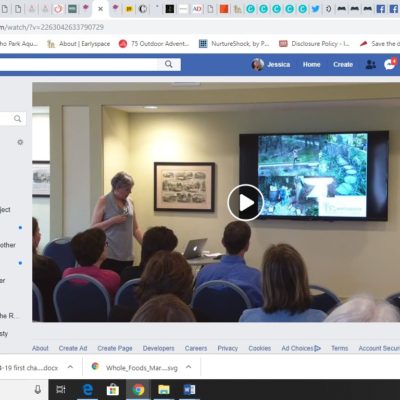Screen dimensions: 400x400
Task: Expand the Whole_Foods_Mar svg download menu
Action: click(189, 367)
